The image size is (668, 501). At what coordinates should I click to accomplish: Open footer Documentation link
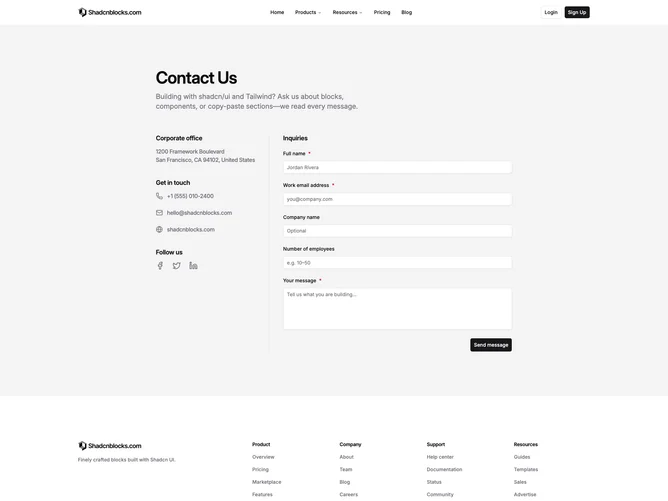pyautogui.click(x=444, y=469)
